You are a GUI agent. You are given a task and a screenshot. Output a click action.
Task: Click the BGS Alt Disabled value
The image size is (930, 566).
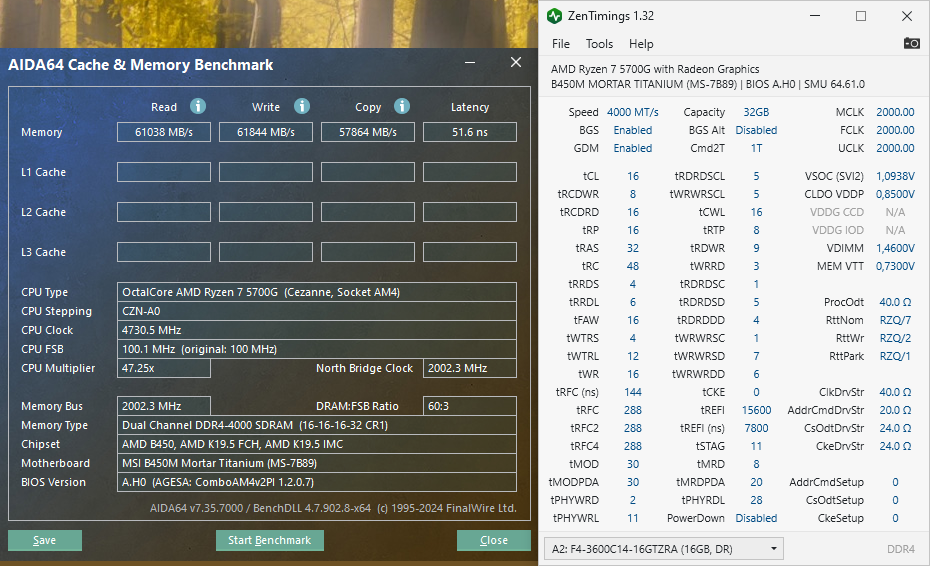coord(756,130)
